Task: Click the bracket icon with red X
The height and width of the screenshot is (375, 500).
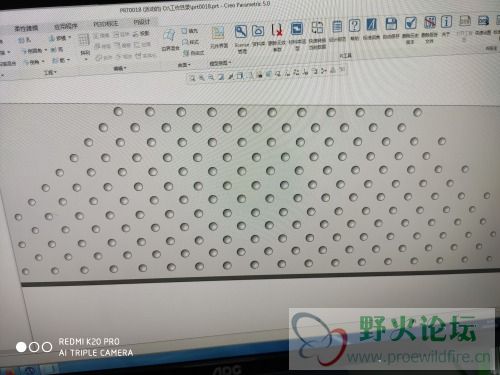Action: tap(277, 30)
